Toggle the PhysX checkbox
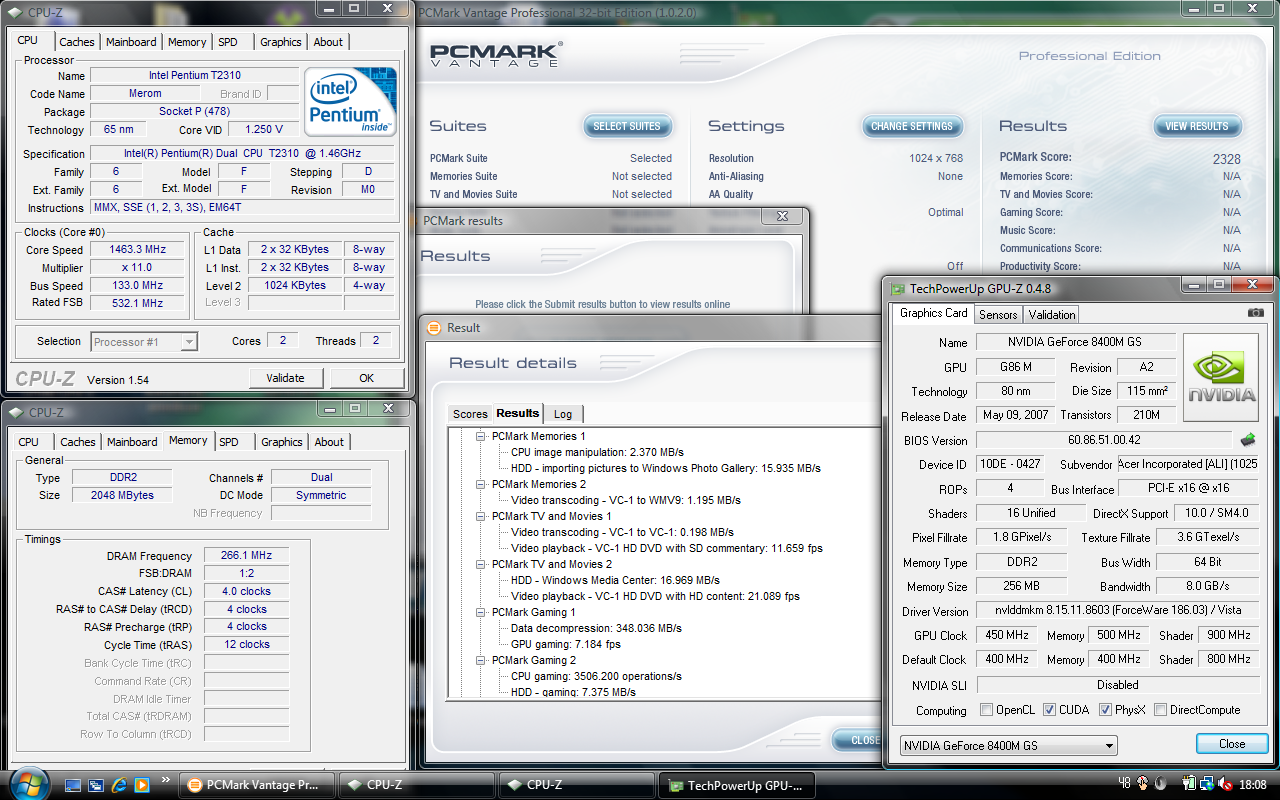The height and width of the screenshot is (800, 1280). [x=1105, y=710]
